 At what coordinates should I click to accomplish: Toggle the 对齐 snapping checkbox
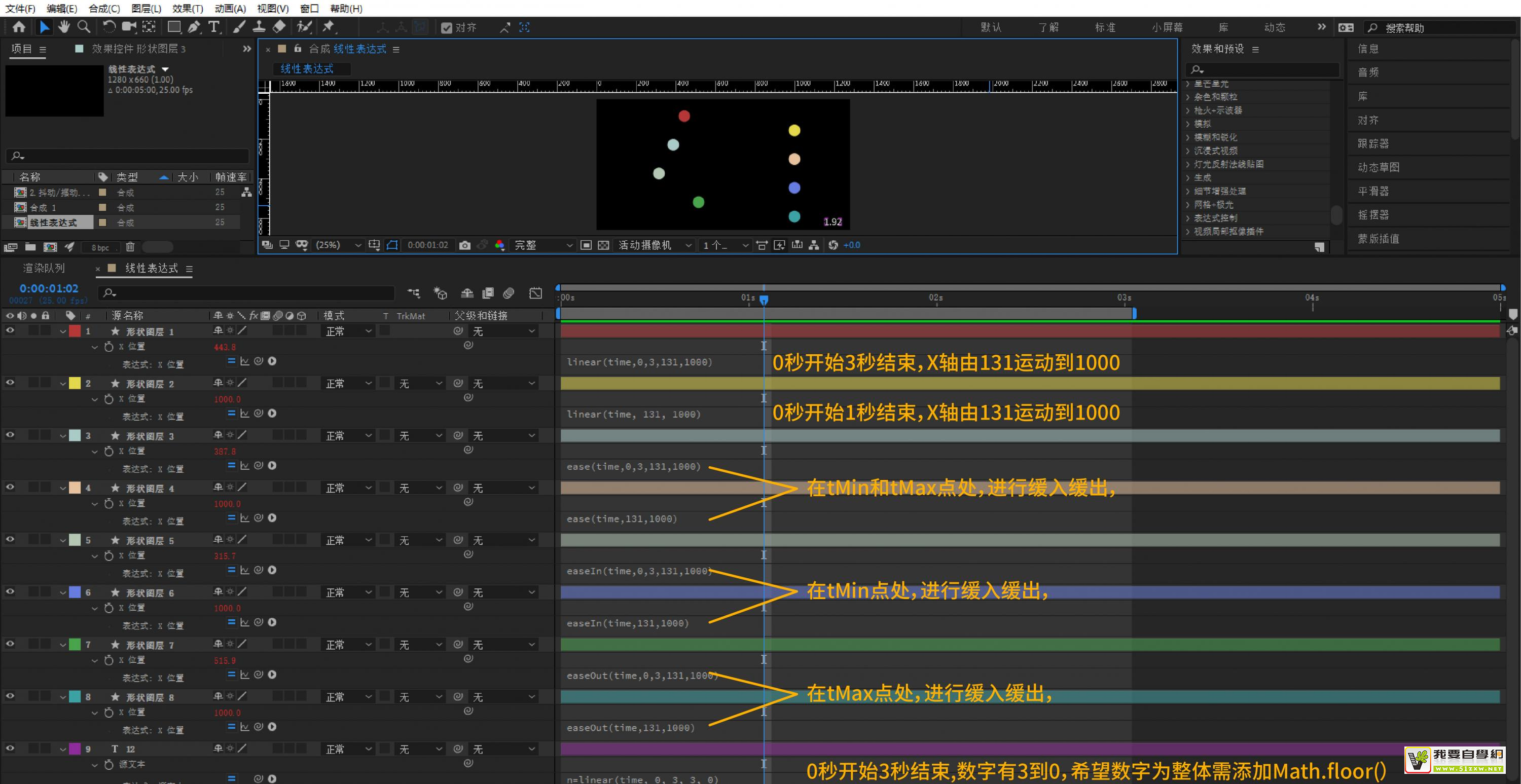[446, 28]
